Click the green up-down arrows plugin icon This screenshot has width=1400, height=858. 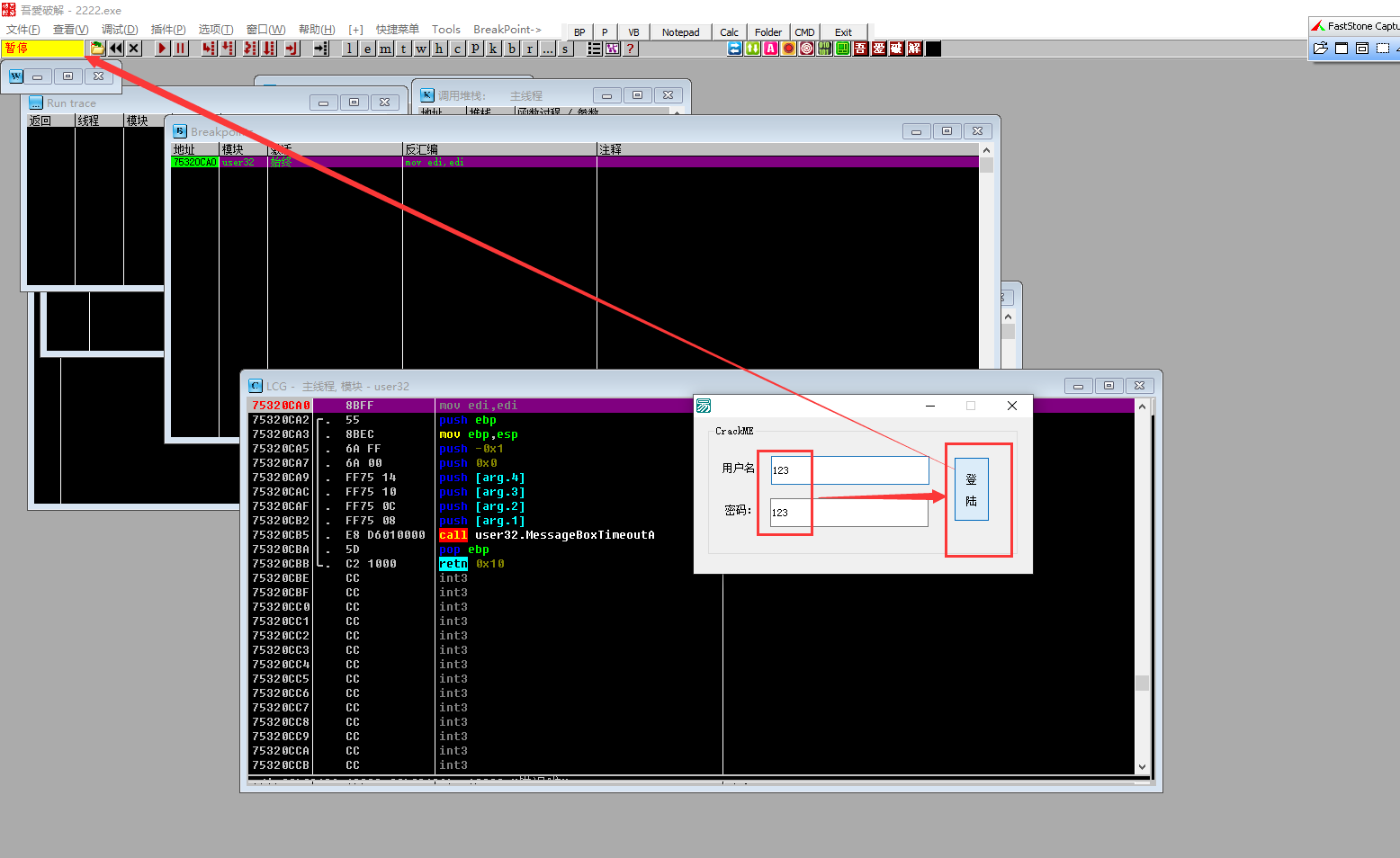753,49
